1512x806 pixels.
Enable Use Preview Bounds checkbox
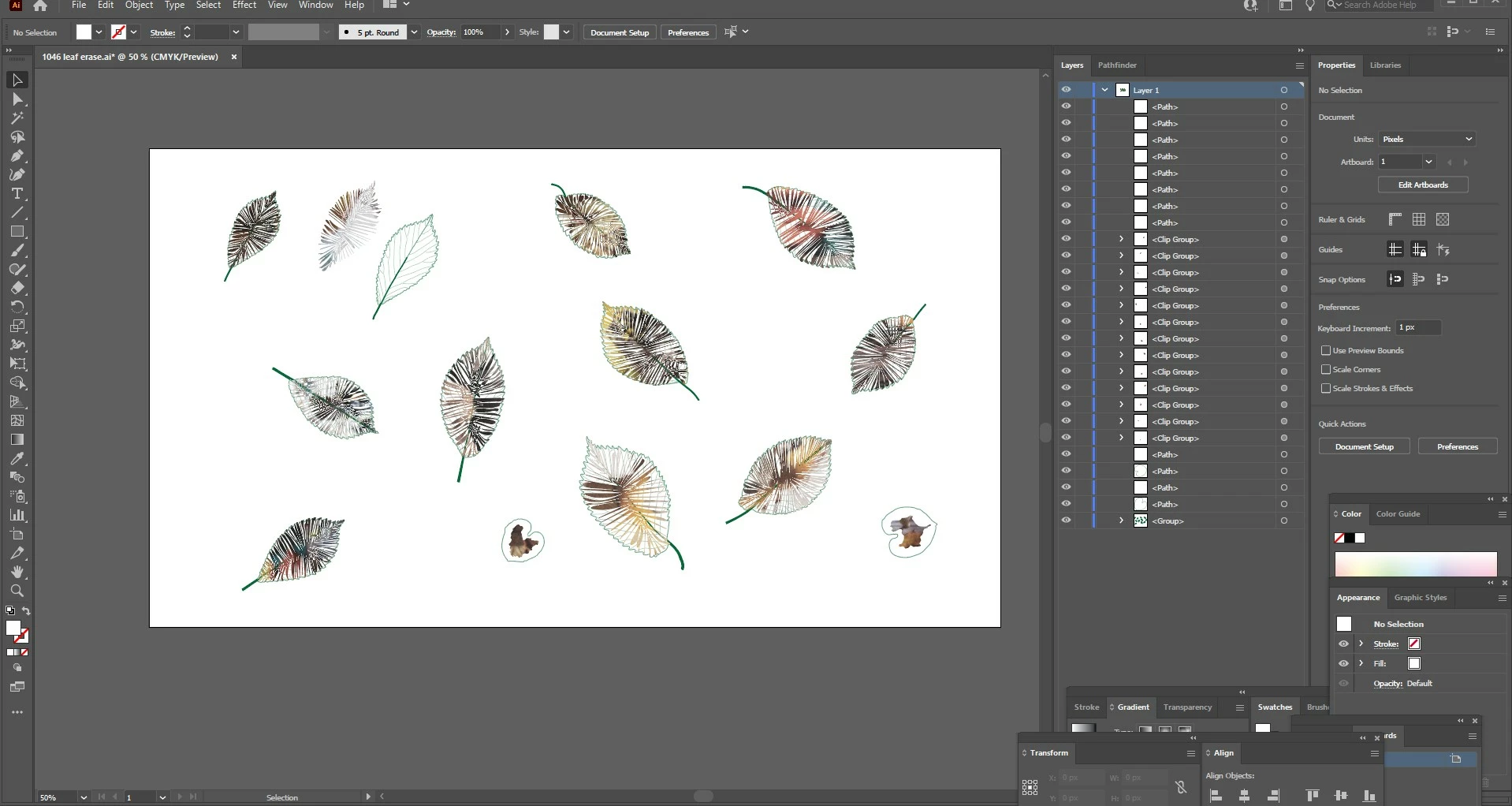click(1326, 351)
